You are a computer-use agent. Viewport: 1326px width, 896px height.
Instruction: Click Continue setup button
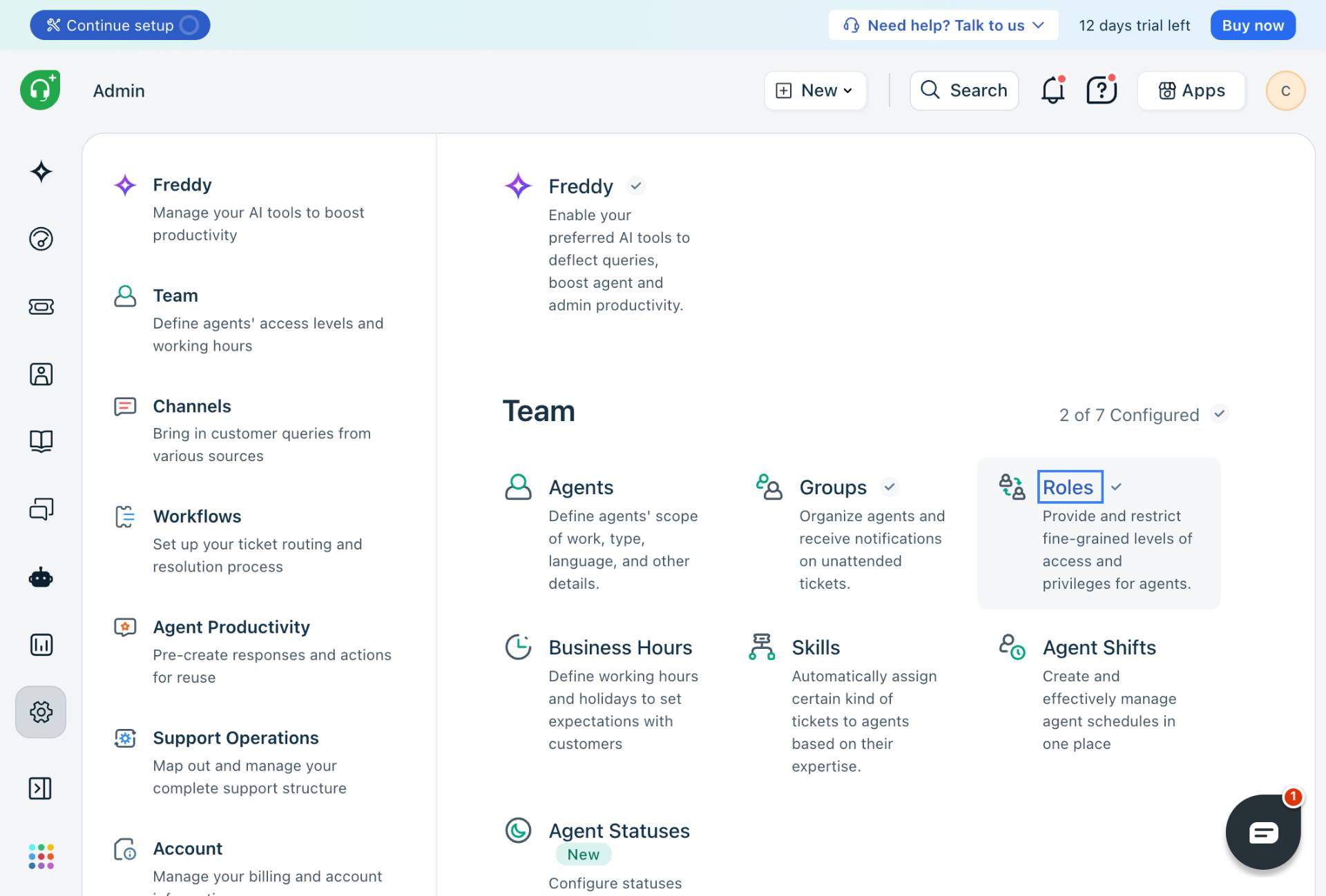click(x=120, y=26)
